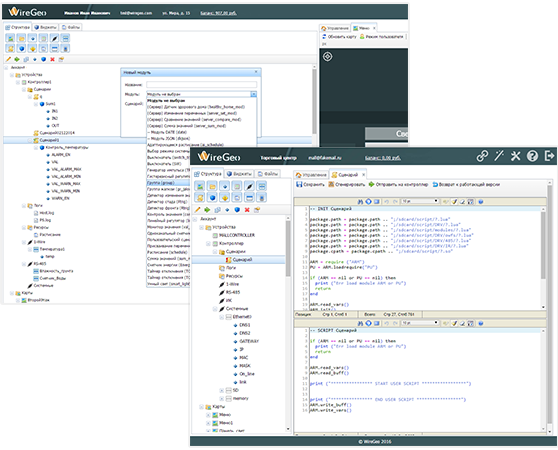Click the copy pages icon in front window tree toolbar
558x450 pixels.
[x=217, y=210]
